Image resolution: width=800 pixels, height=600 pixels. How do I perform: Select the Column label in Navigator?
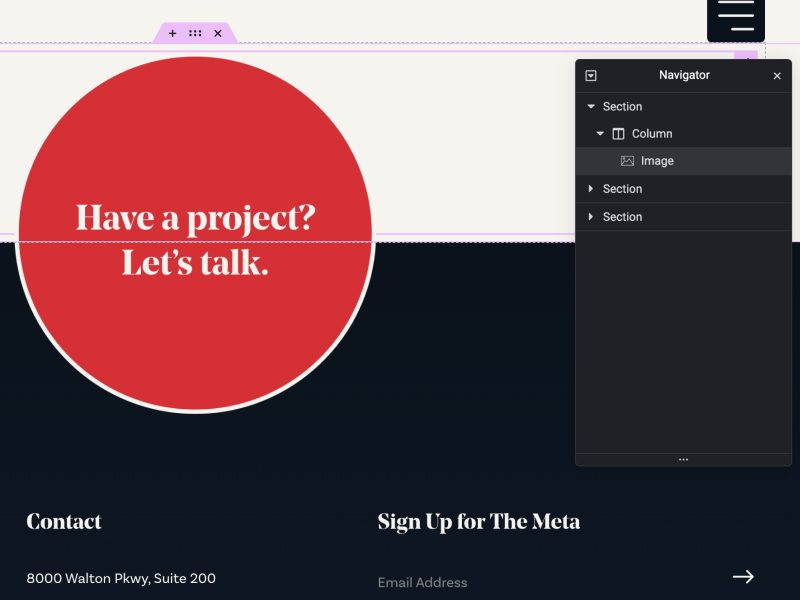pyautogui.click(x=652, y=134)
